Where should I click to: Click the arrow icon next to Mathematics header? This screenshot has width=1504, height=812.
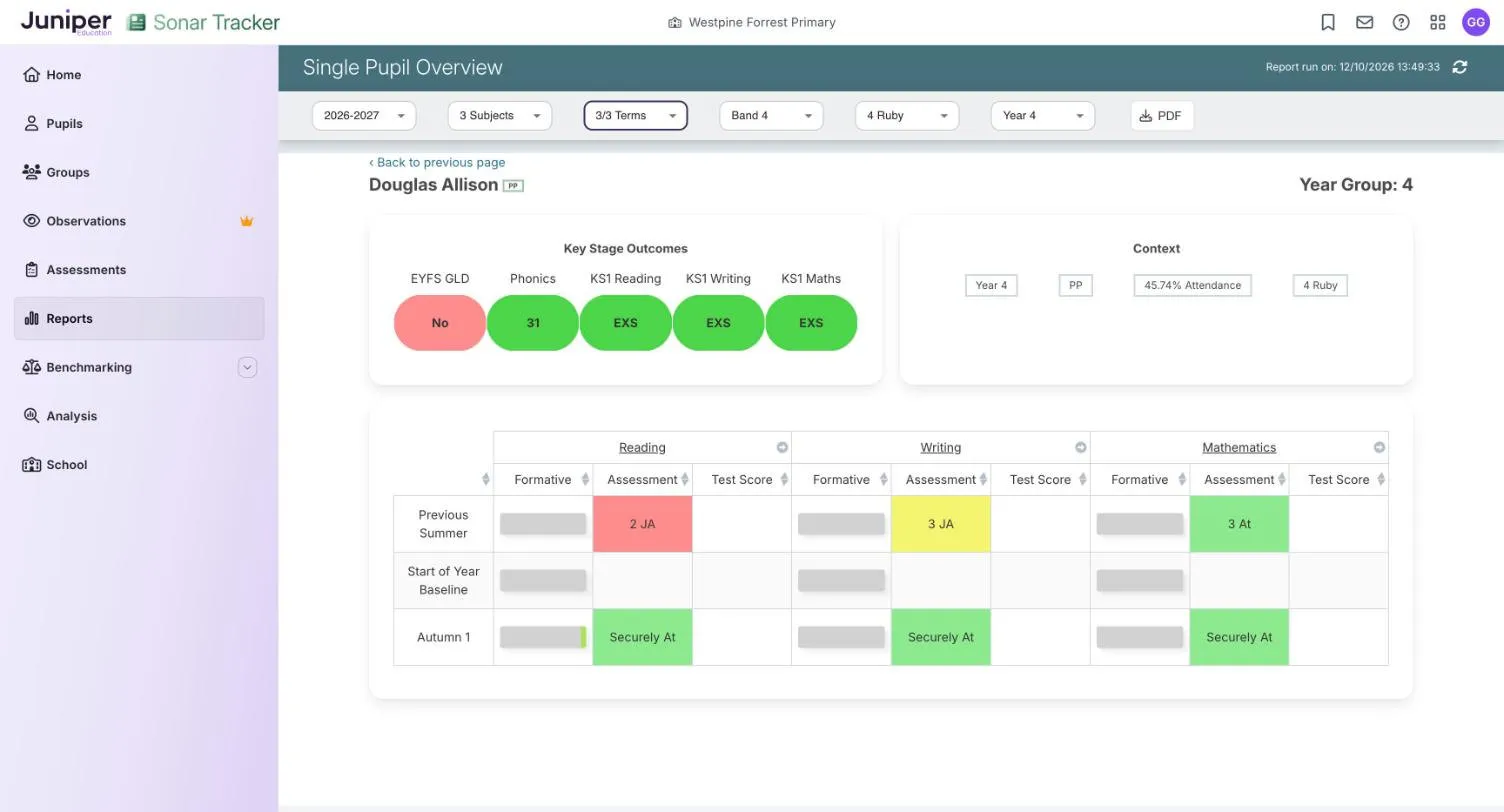1379,448
